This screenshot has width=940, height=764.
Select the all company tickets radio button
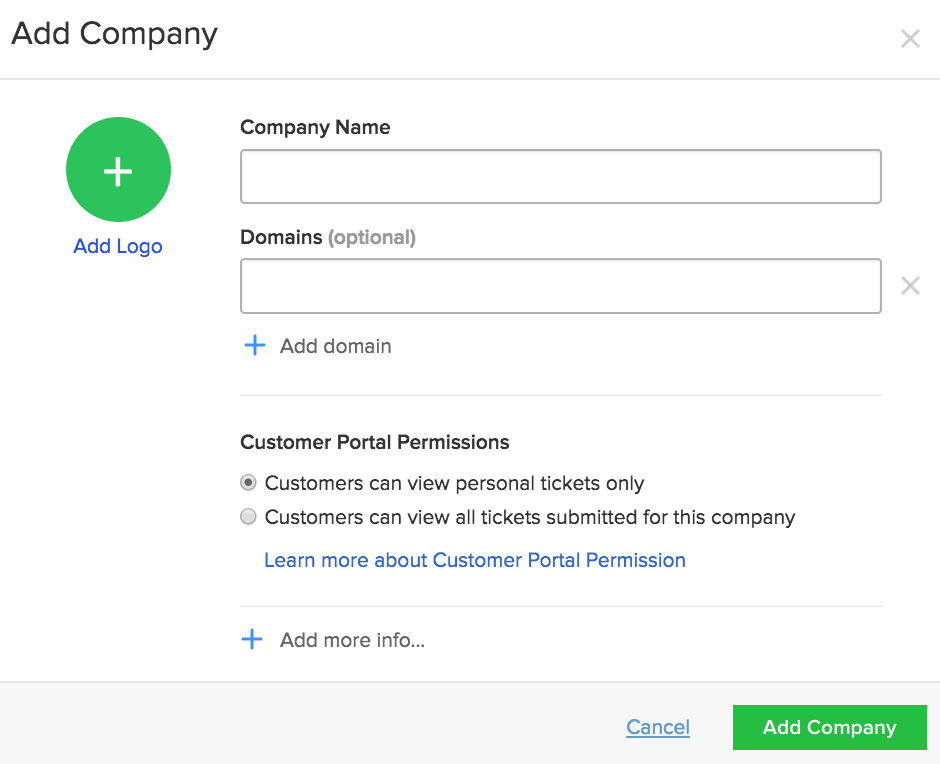(248, 516)
